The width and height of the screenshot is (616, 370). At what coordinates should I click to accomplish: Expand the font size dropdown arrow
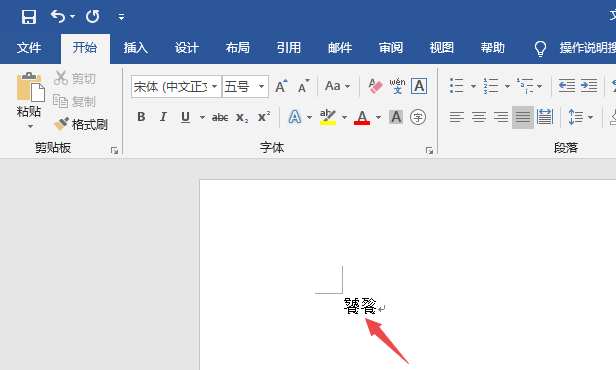(x=261, y=86)
